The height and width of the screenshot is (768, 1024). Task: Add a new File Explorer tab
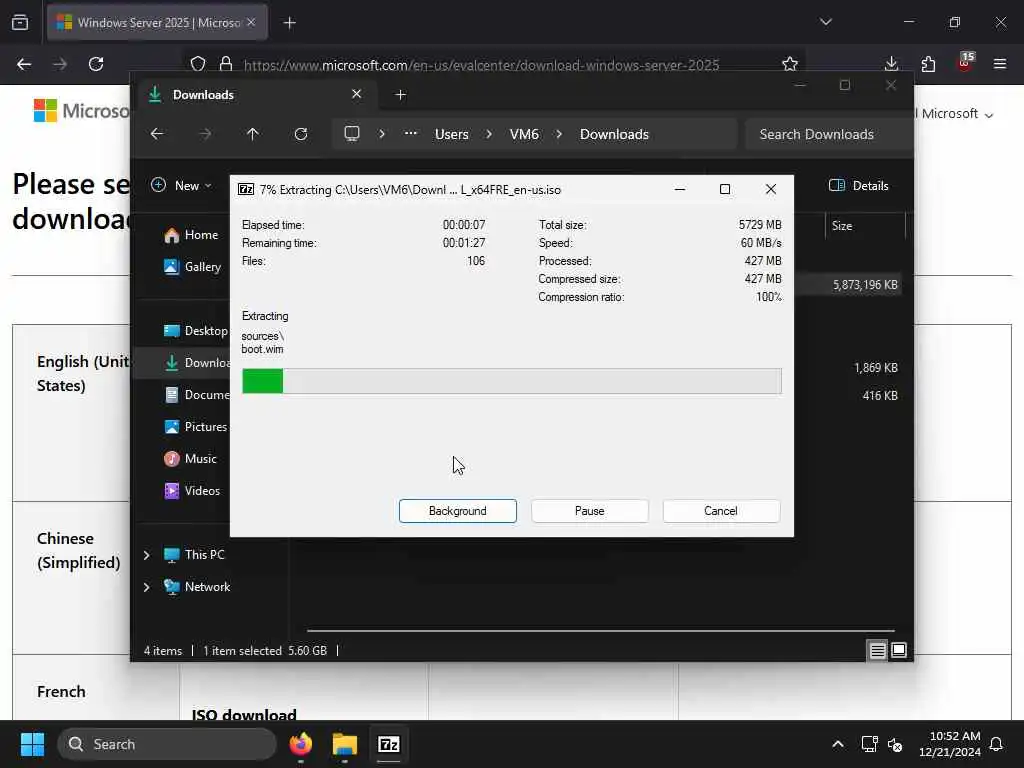click(400, 95)
